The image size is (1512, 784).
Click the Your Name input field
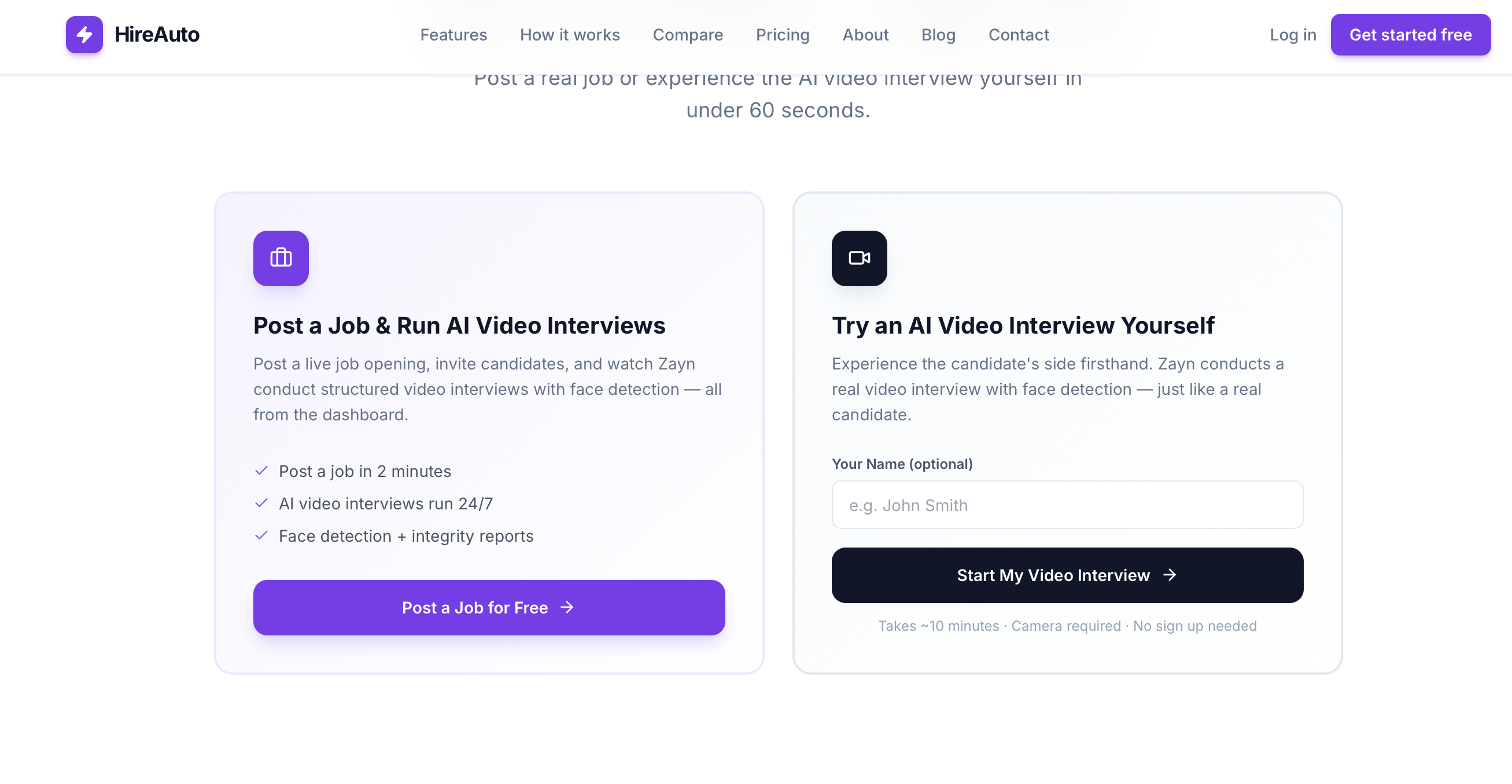click(x=1067, y=505)
